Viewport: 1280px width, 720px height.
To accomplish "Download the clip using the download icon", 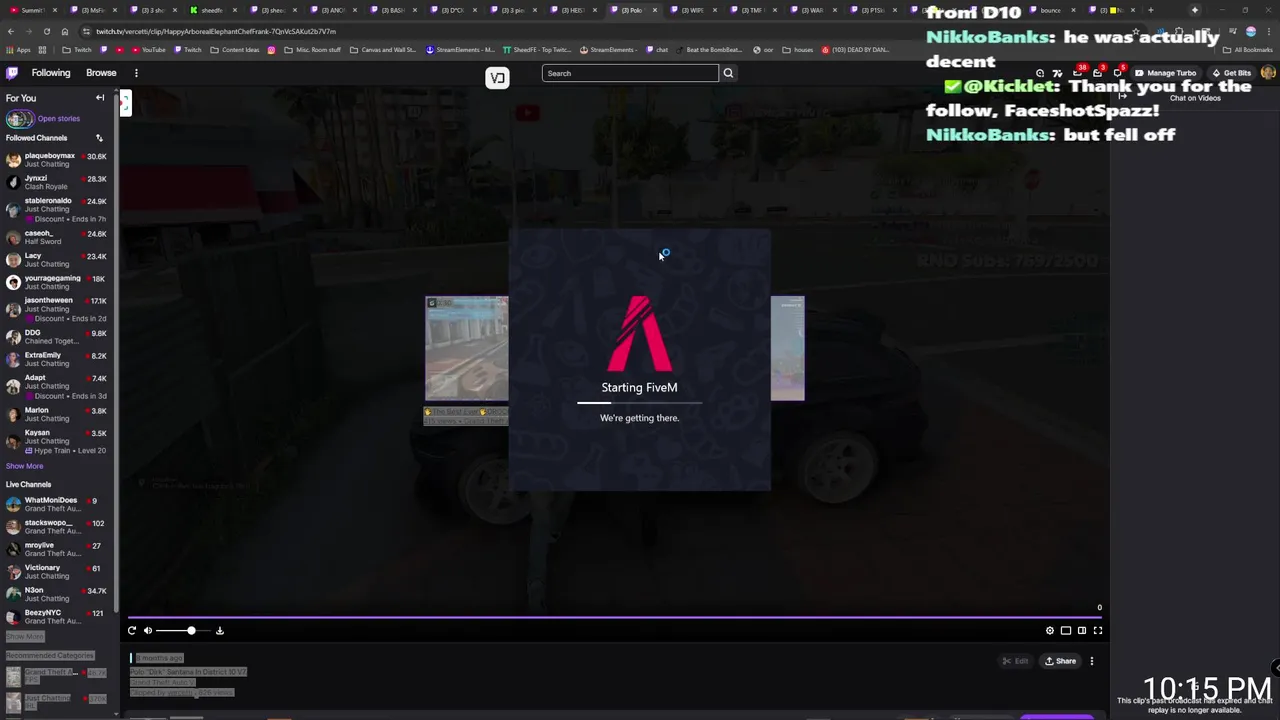I will tap(220, 630).
